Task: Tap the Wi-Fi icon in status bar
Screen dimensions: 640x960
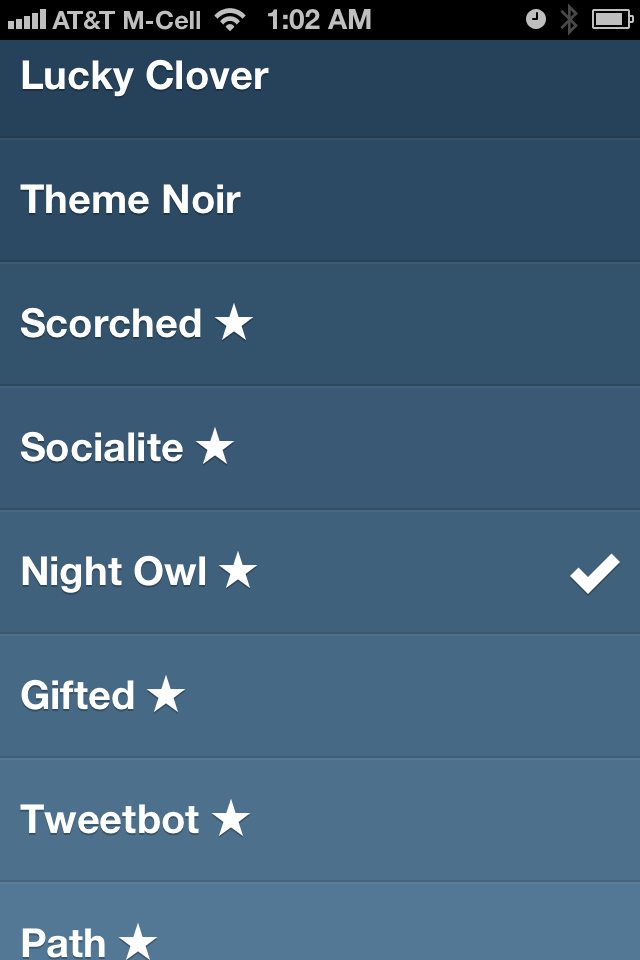Action: [x=231, y=19]
